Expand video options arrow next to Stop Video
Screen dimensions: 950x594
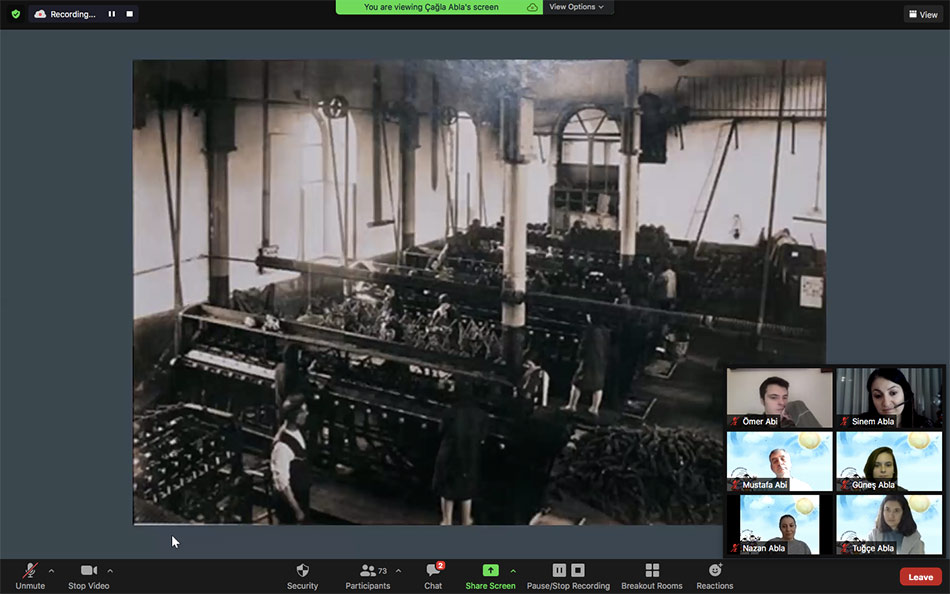point(110,570)
